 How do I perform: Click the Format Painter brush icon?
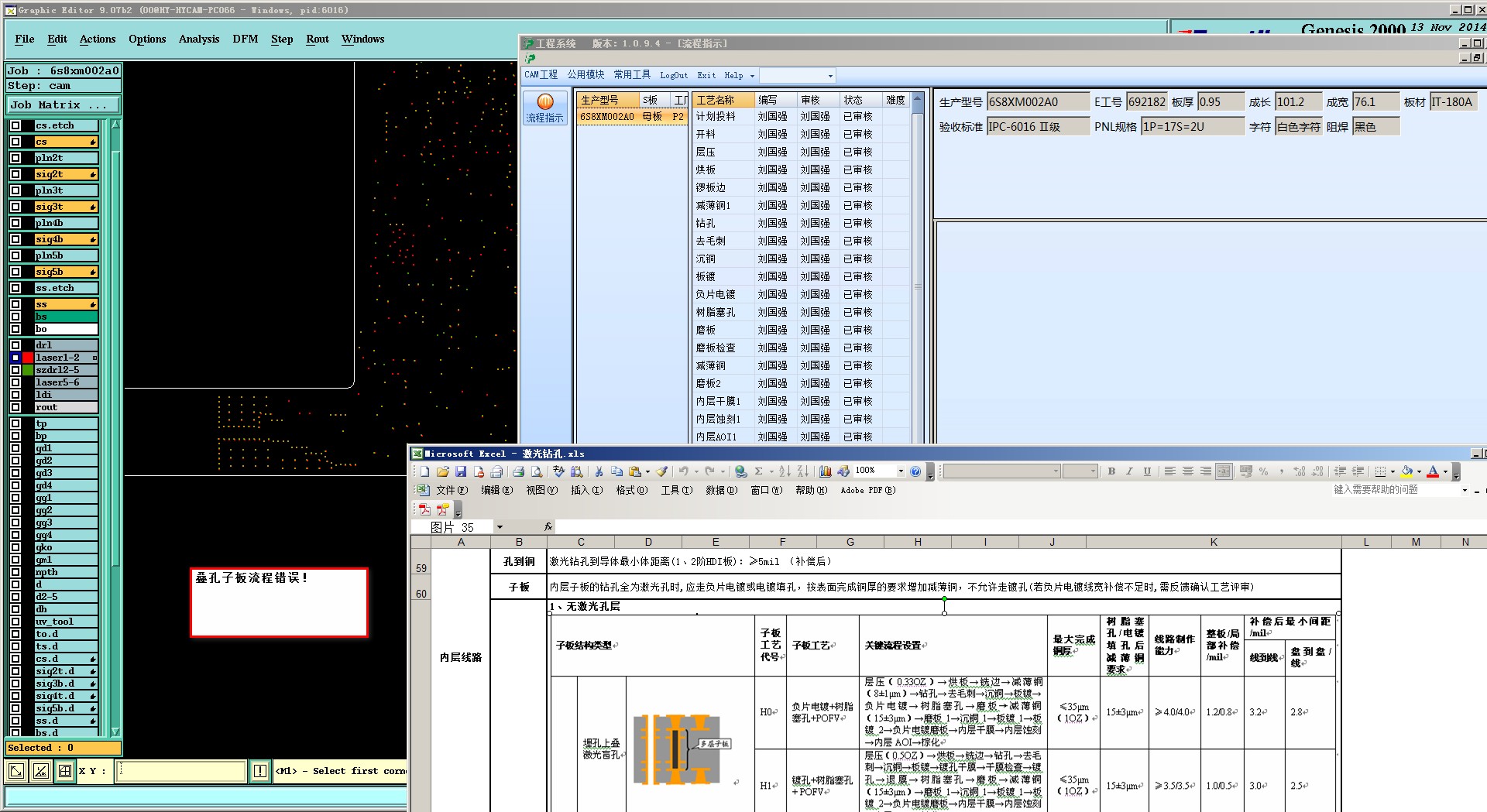click(661, 471)
